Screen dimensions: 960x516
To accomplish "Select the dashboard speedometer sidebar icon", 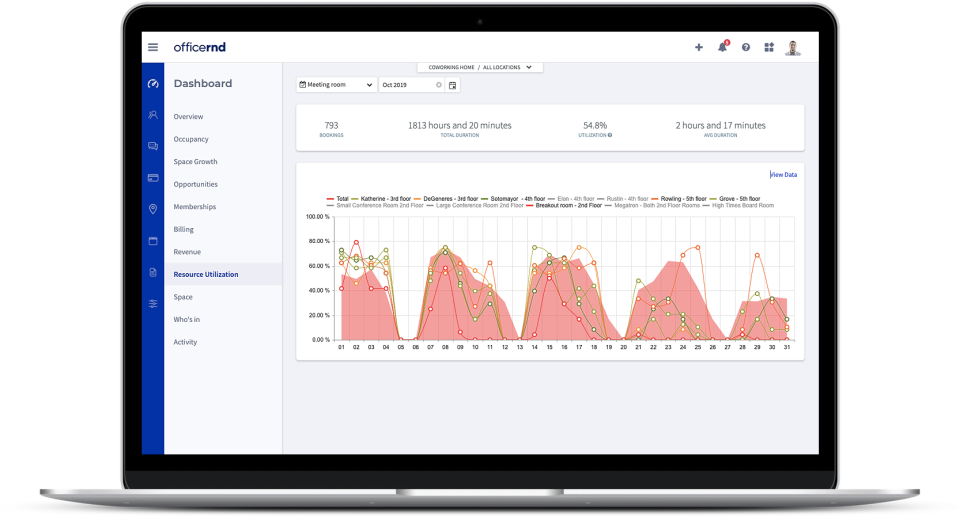I will pyautogui.click(x=153, y=84).
